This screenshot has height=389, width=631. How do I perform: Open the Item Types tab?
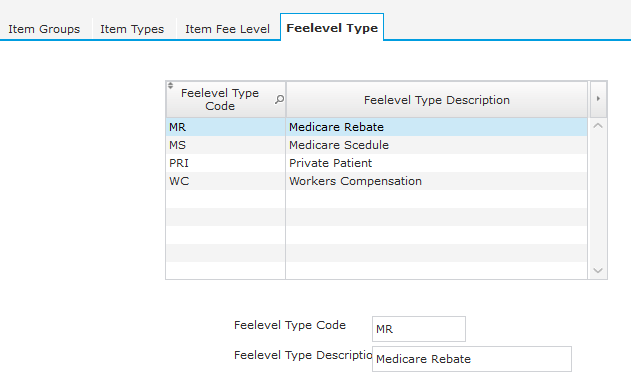pos(132,29)
